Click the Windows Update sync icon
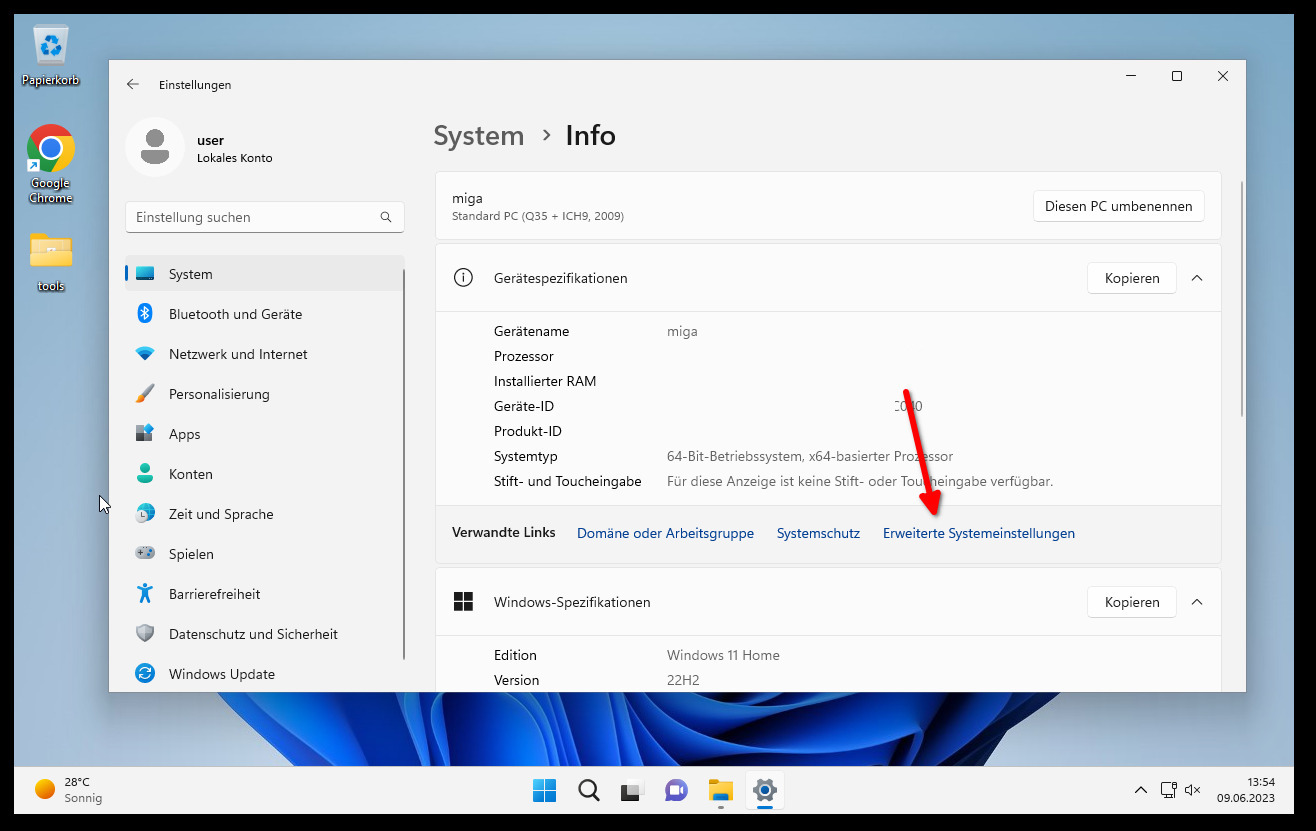Screen dimensions: 1316x831 145,674
